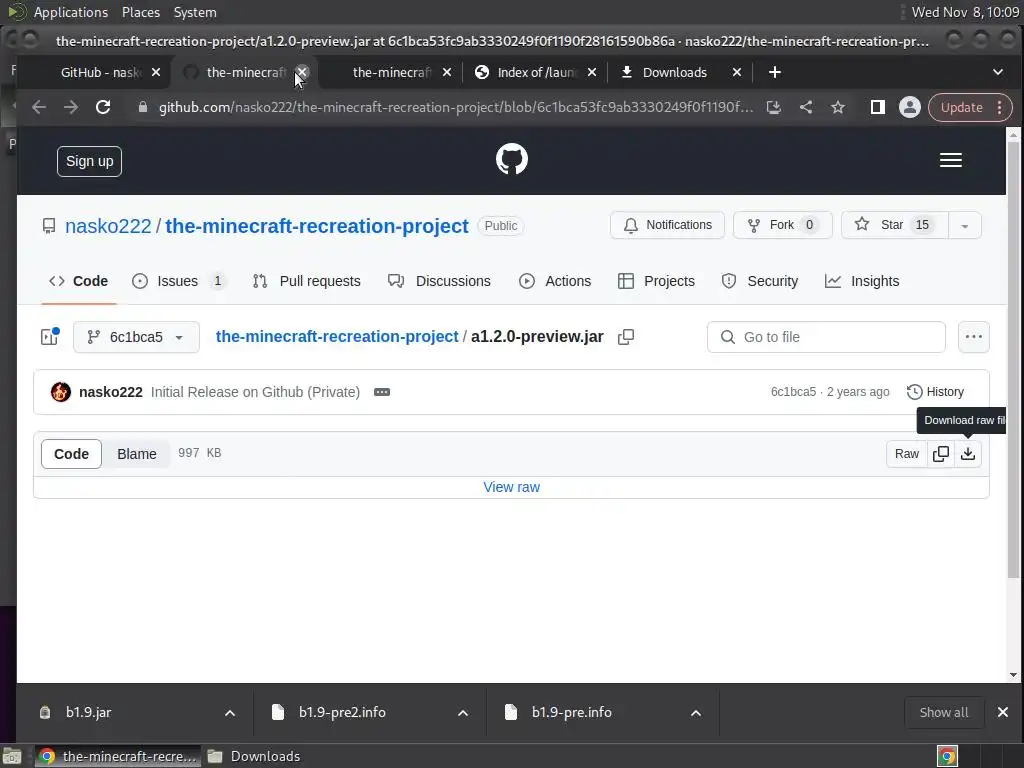This screenshot has height=768, width=1024.
Task: Switch to Blame view
Action: 136,454
